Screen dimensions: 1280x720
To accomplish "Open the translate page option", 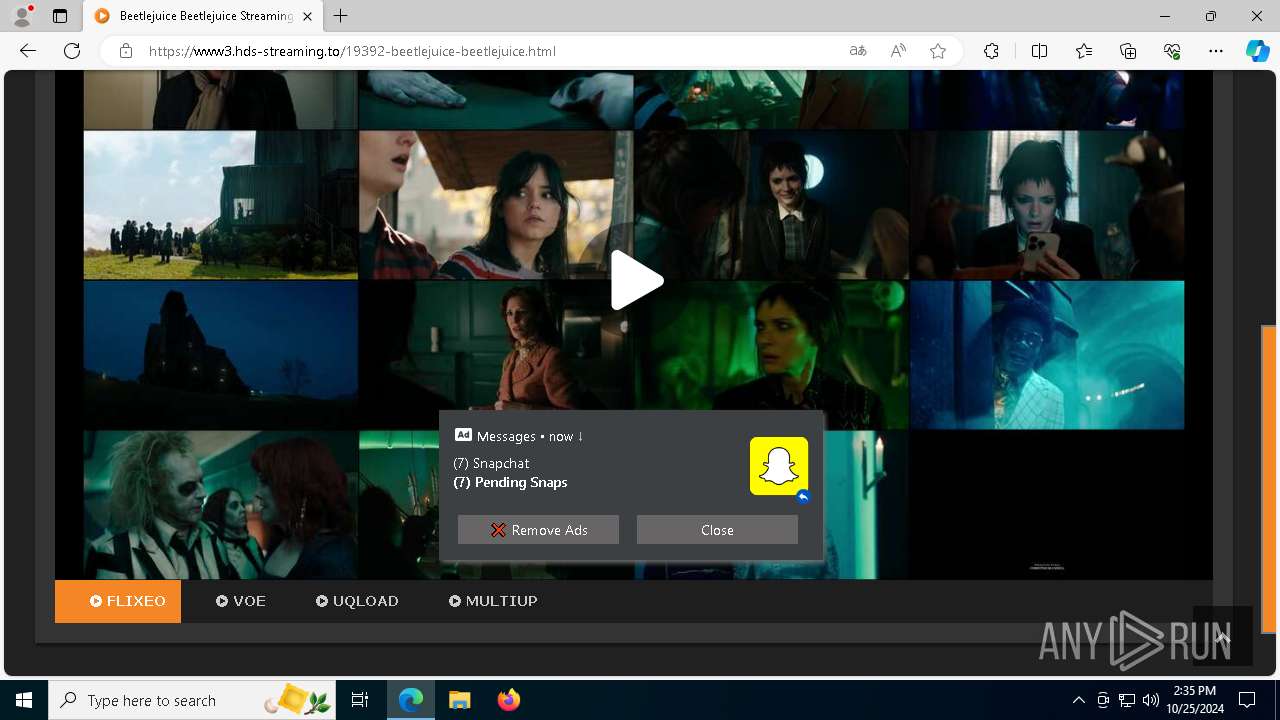I will click(x=858, y=51).
